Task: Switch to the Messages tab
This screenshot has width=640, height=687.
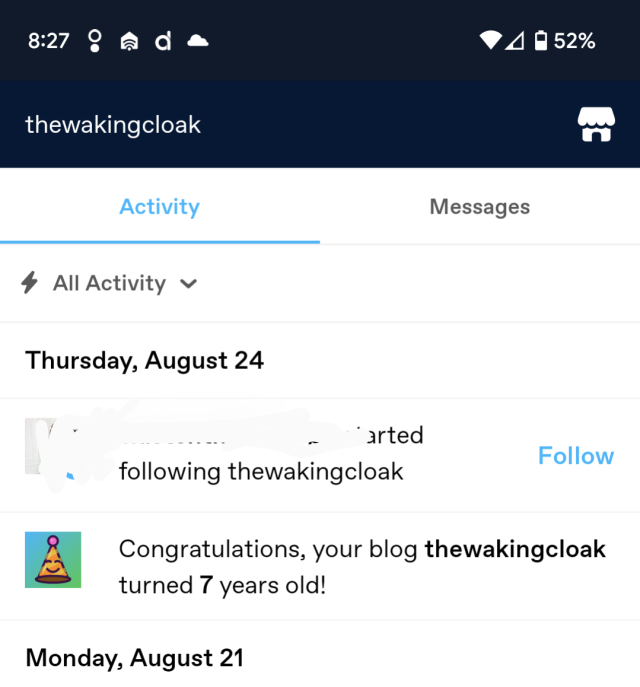Action: click(480, 206)
